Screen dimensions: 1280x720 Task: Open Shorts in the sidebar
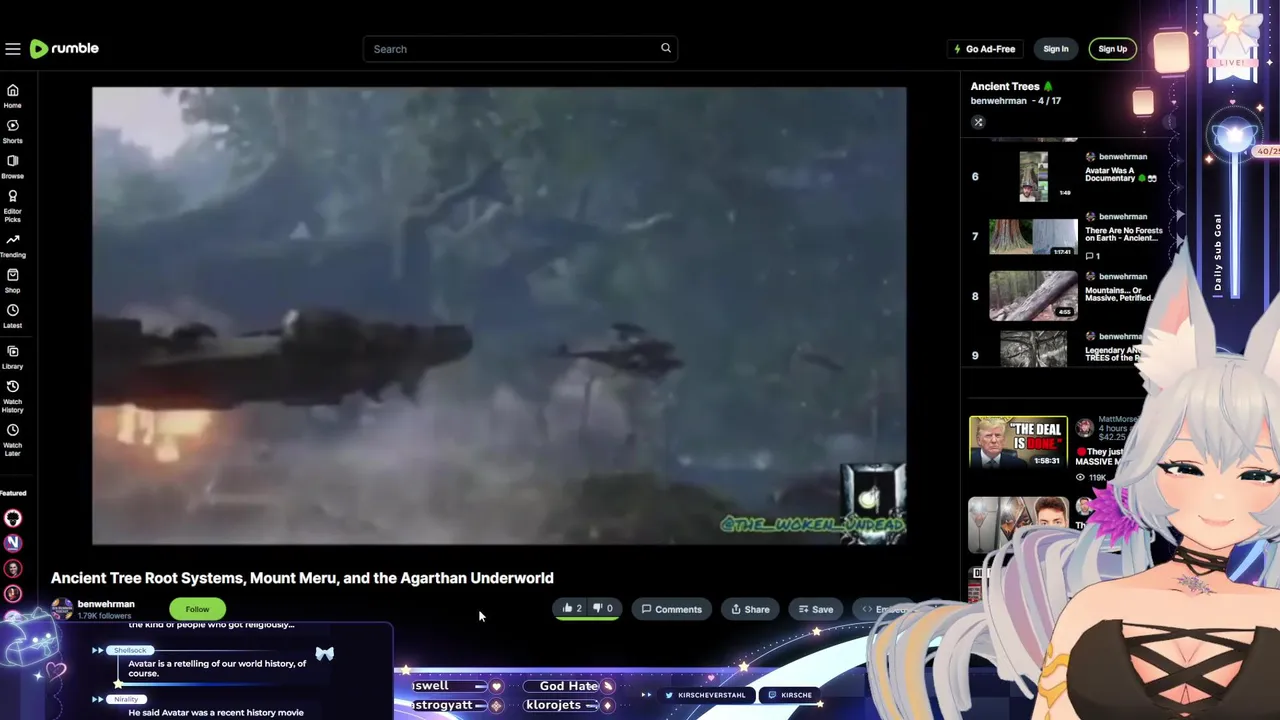[x=13, y=131]
